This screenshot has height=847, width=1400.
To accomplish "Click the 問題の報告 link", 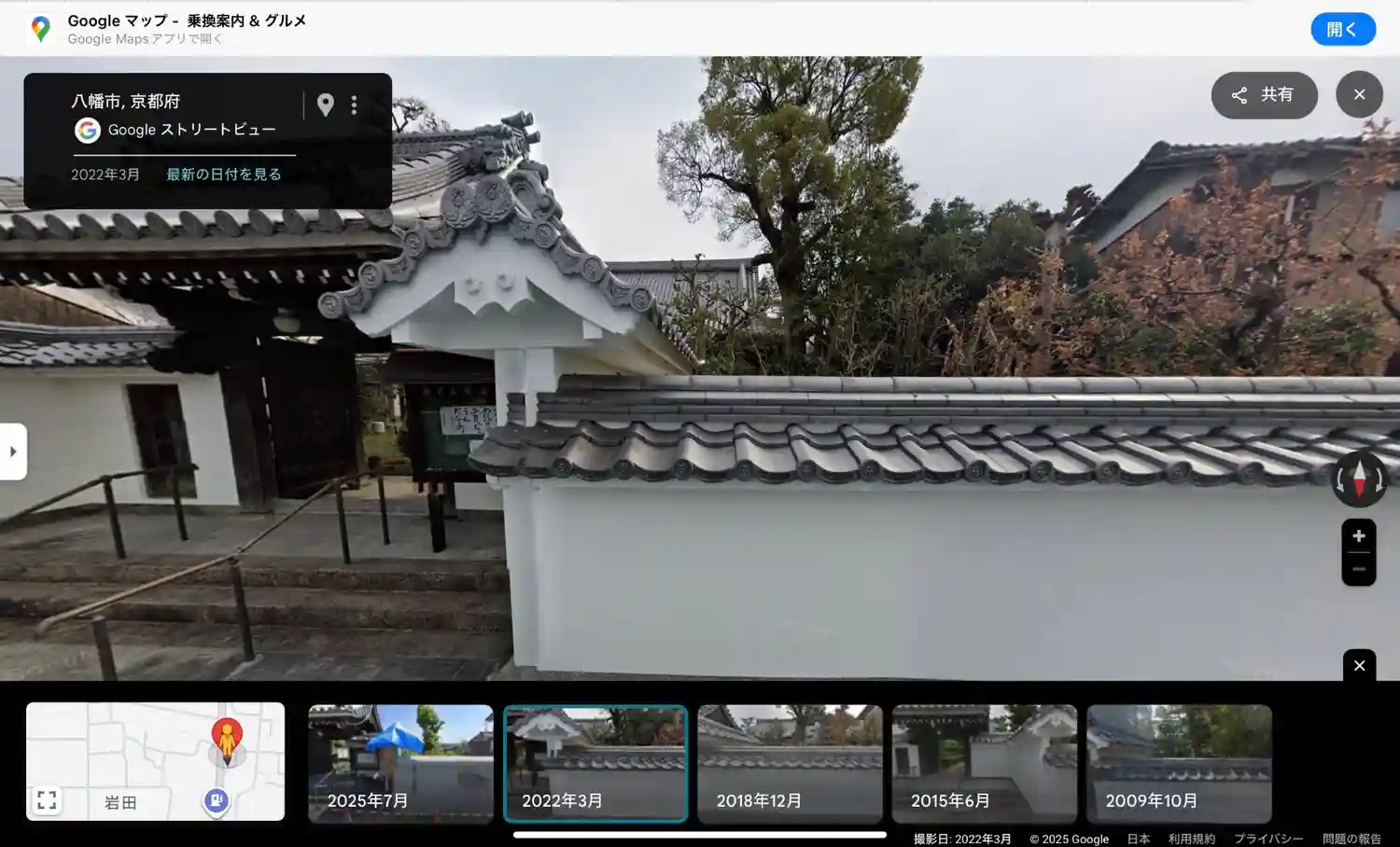I will (x=1351, y=839).
